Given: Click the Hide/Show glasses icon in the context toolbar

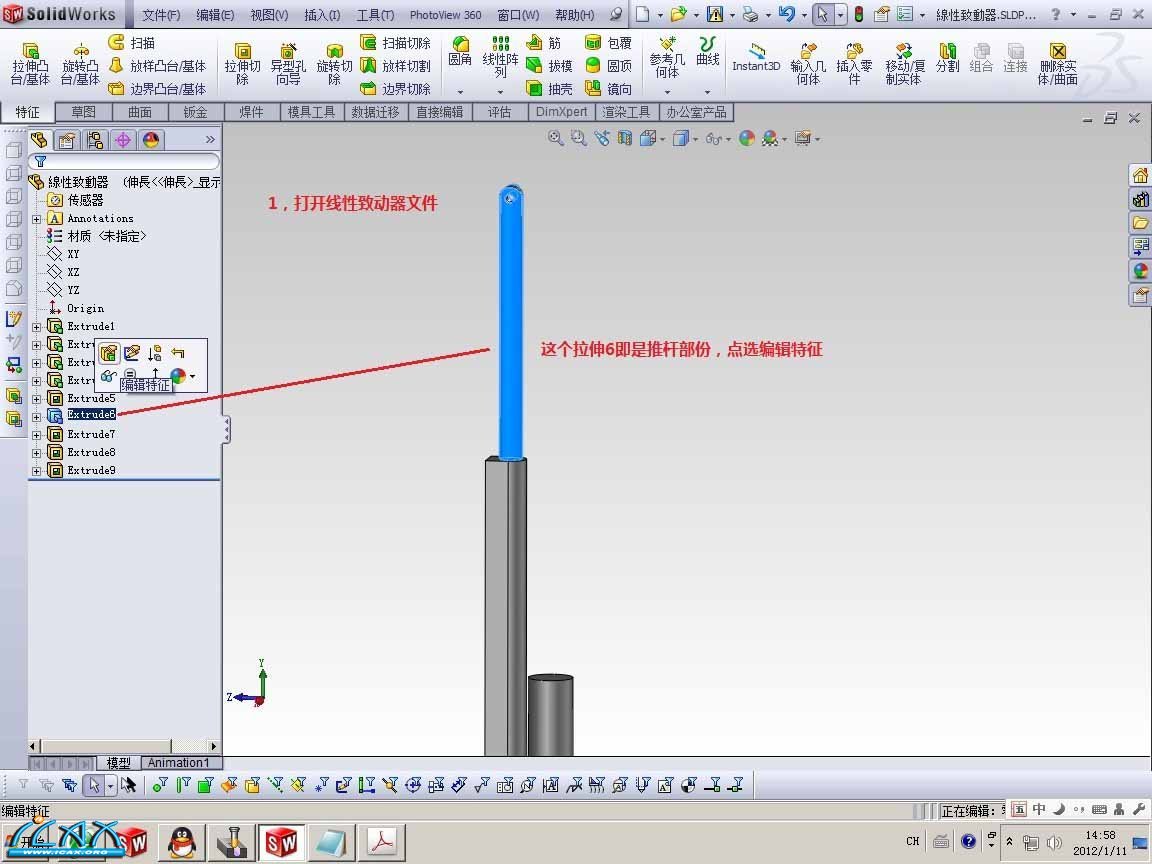Looking at the screenshot, I should click(x=108, y=376).
